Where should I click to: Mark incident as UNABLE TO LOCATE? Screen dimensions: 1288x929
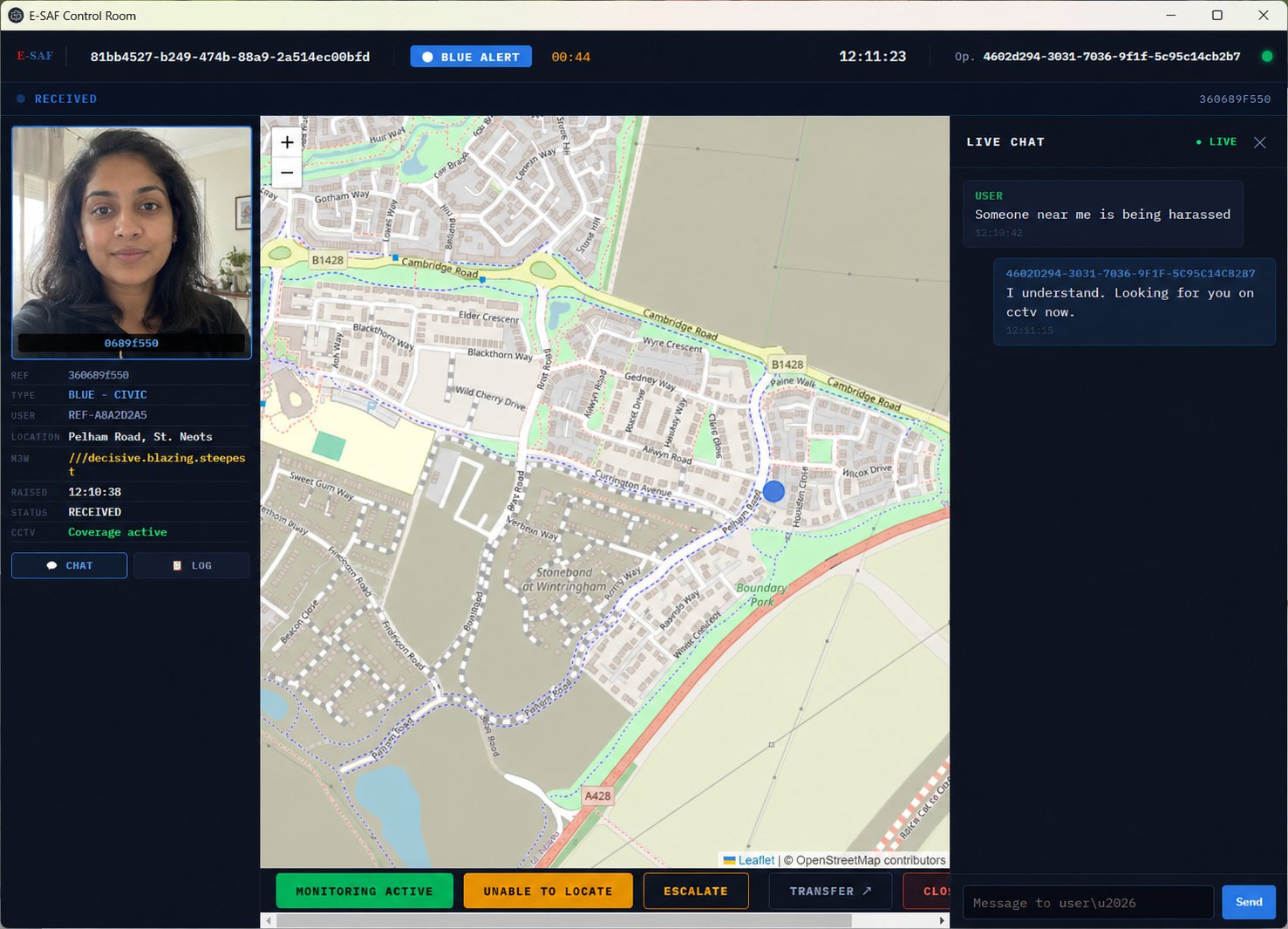pyautogui.click(x=548, y=891)
